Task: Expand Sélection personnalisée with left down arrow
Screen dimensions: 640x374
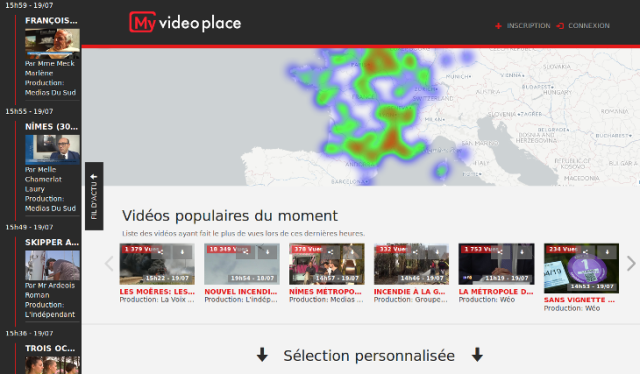Action: click(262, 355)
